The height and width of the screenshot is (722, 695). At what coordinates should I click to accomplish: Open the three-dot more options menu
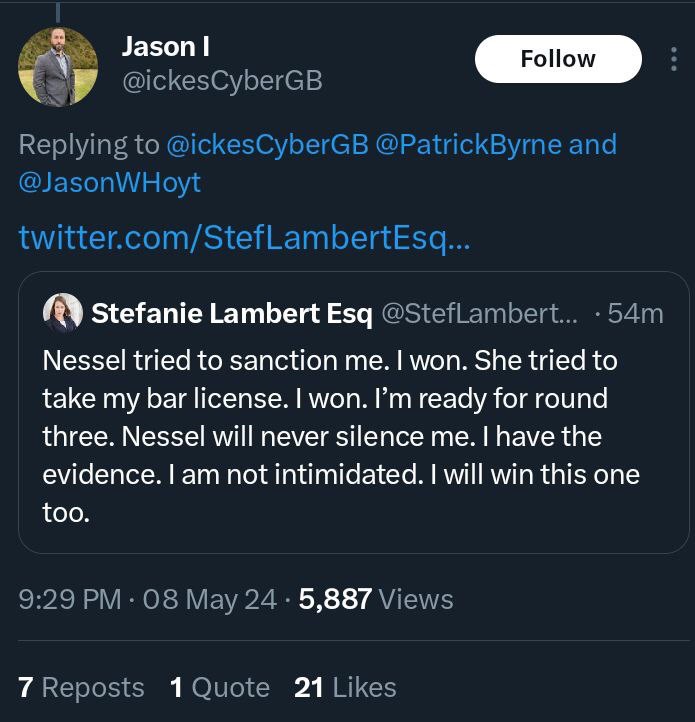[x=674, y=59]
